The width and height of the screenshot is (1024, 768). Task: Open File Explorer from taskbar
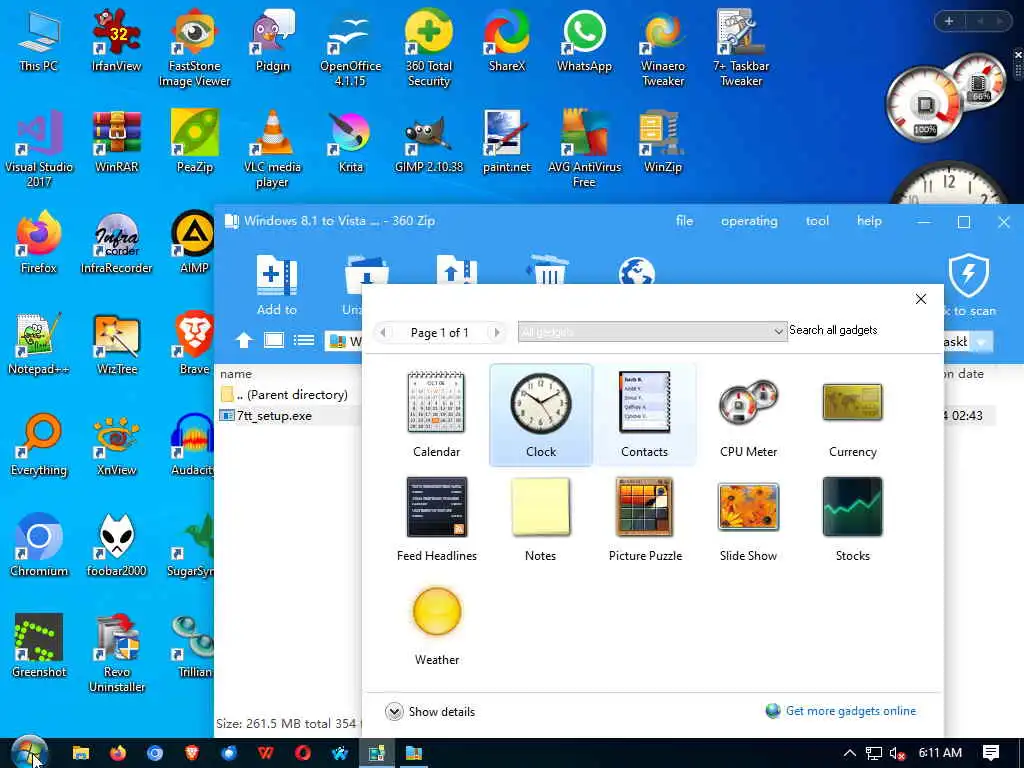80,753
